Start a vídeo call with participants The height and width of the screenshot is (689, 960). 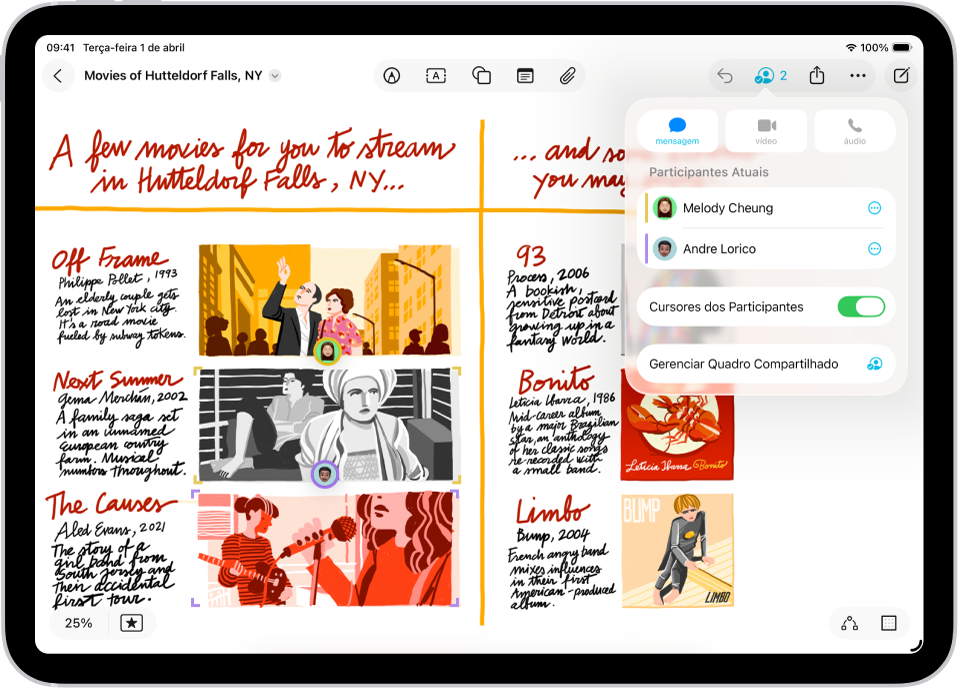(x=766, y=130)
